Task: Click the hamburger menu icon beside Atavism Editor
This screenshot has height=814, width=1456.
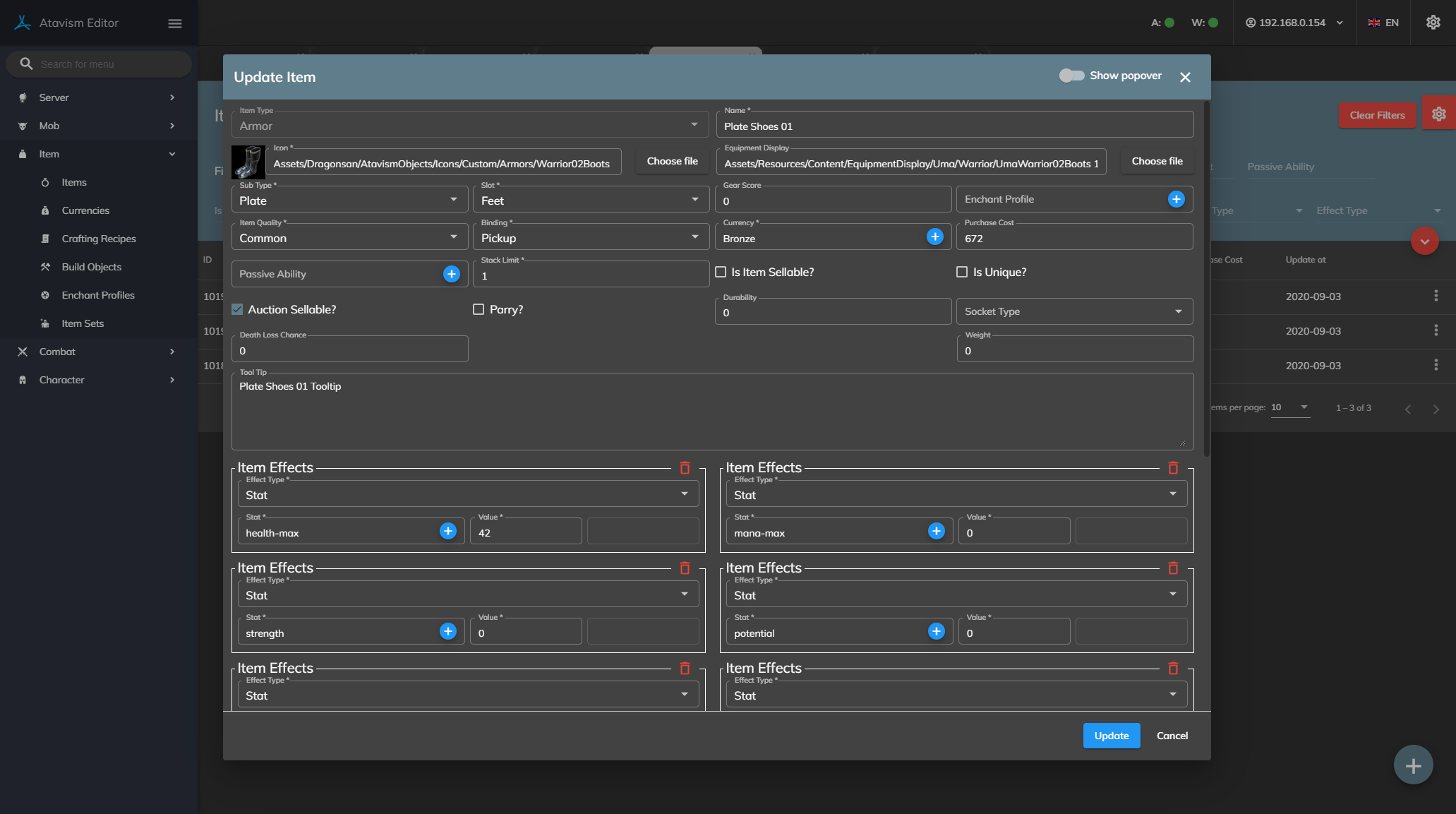Action: 175,23
